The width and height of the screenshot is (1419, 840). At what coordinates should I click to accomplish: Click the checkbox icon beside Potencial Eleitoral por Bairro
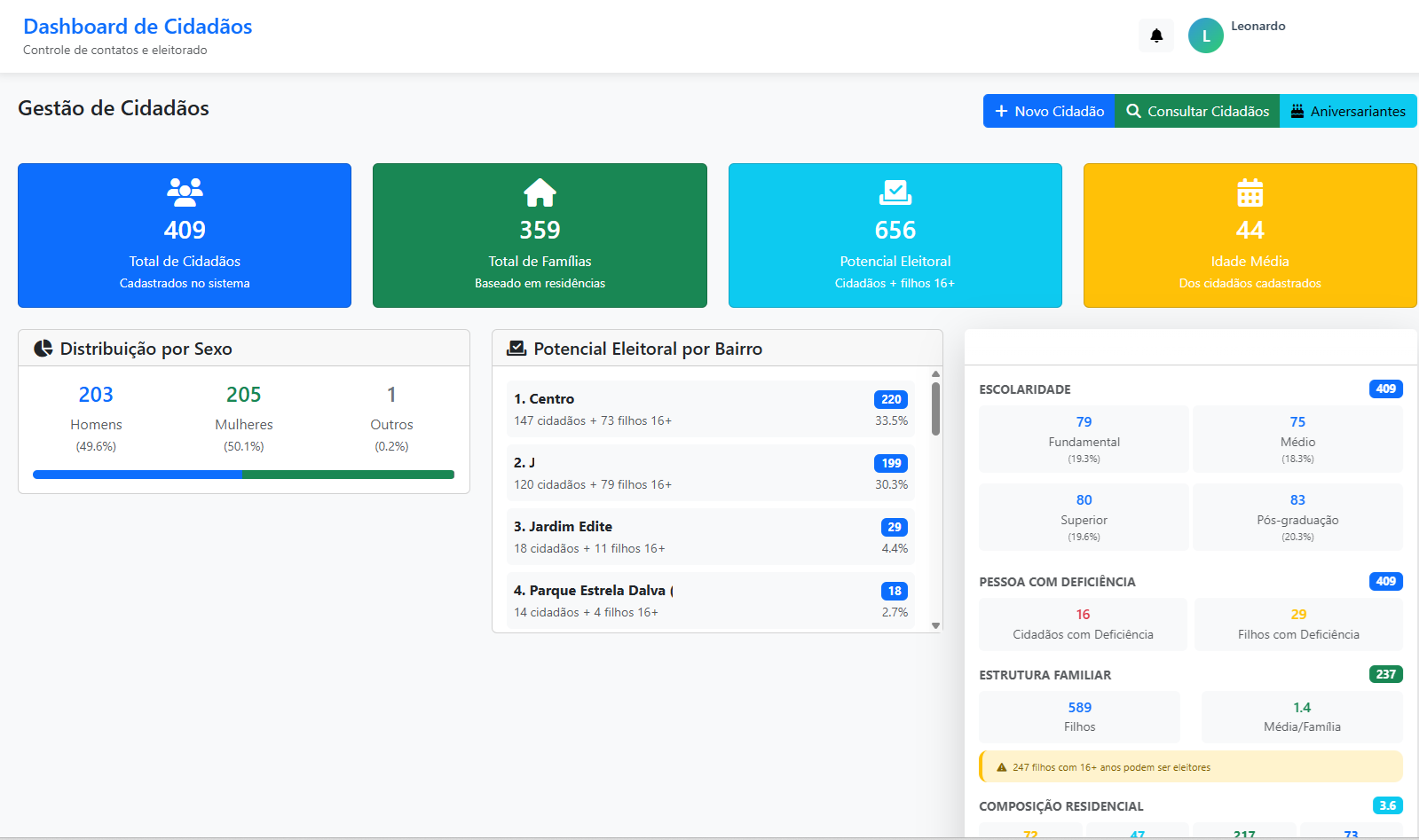pyautogui.click(x=516, y=349)
